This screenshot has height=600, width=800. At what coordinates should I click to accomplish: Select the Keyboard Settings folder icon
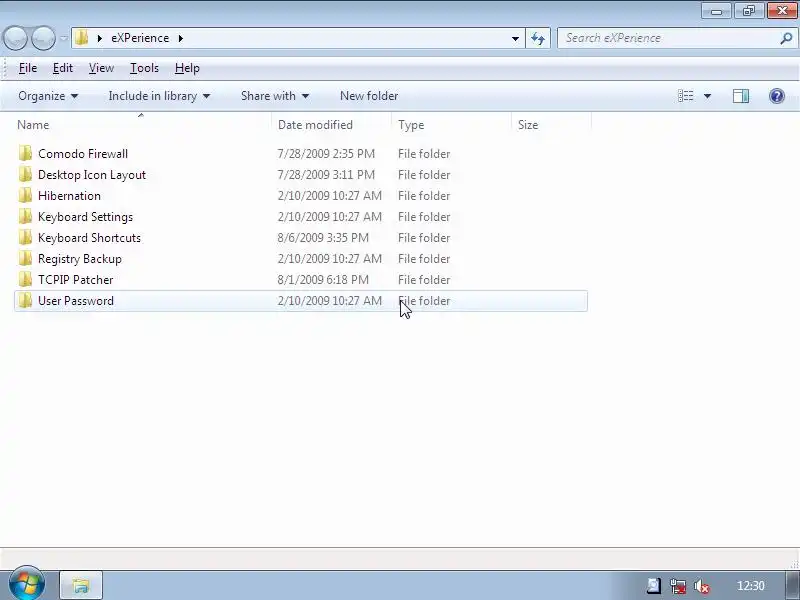coord(25,216)
